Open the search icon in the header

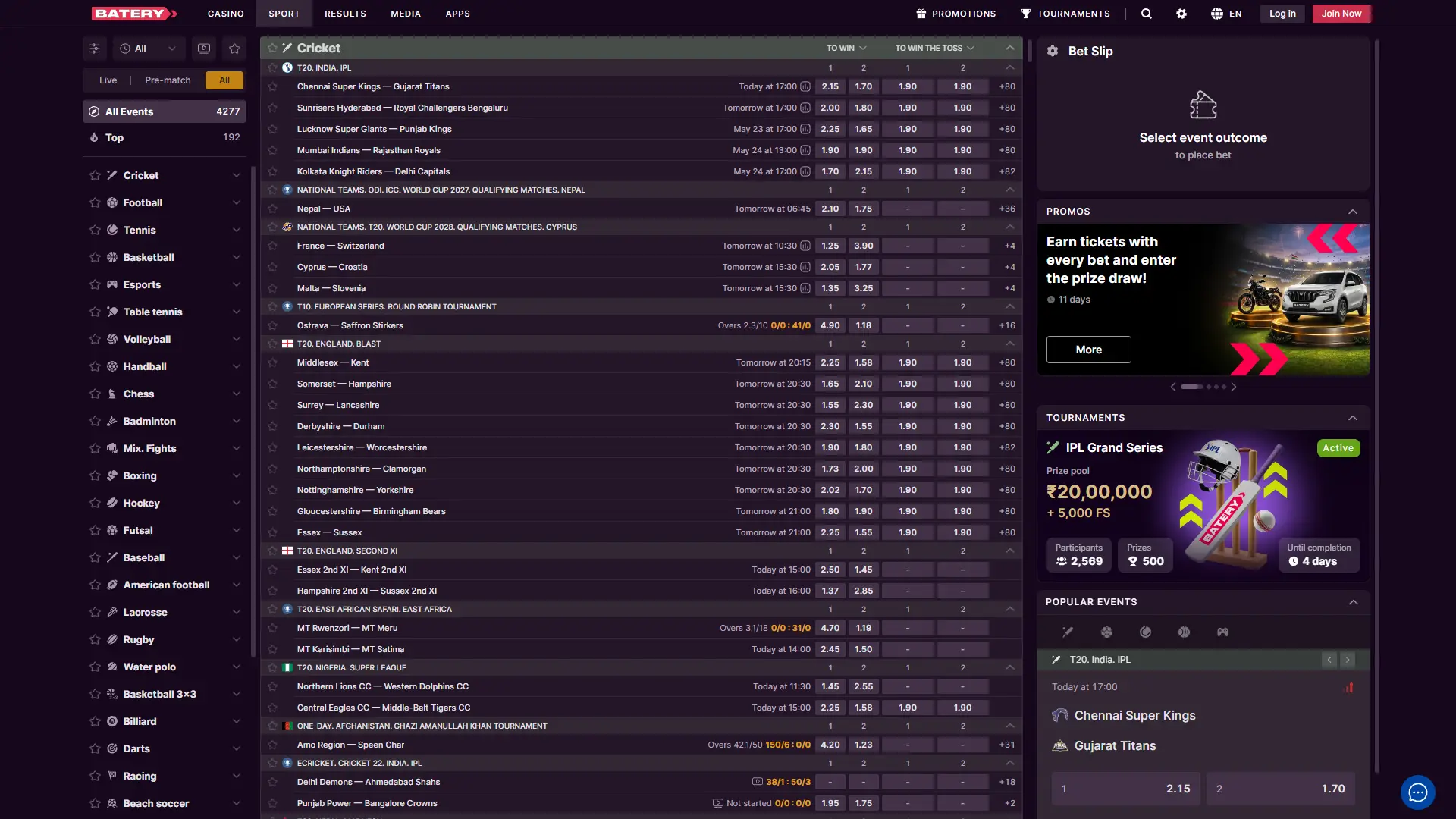1146,14
